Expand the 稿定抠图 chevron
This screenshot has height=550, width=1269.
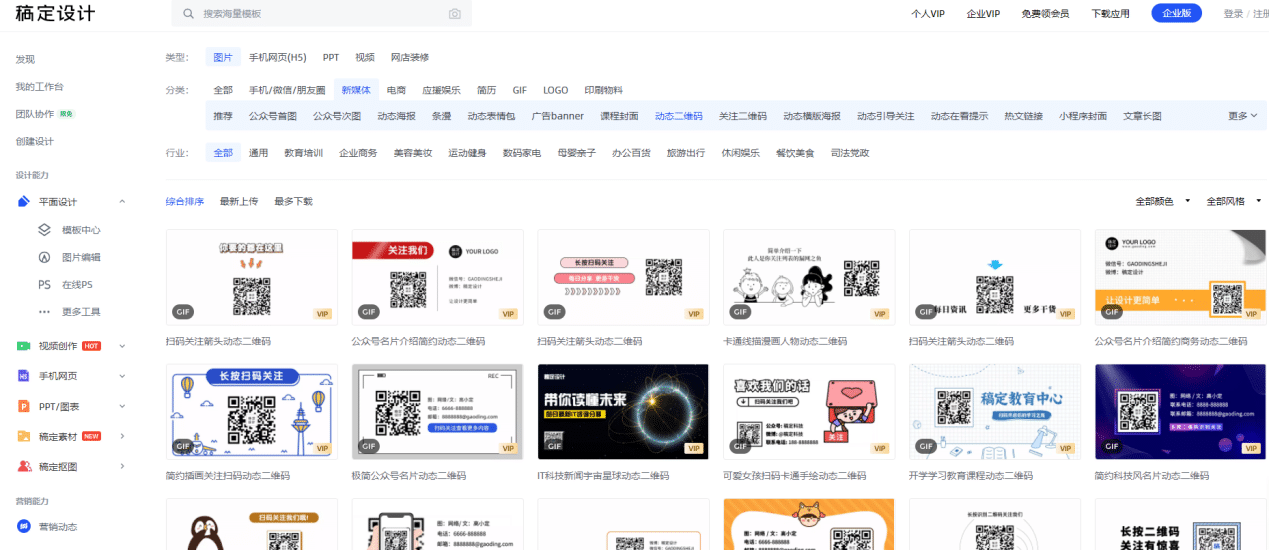[122, 467]
